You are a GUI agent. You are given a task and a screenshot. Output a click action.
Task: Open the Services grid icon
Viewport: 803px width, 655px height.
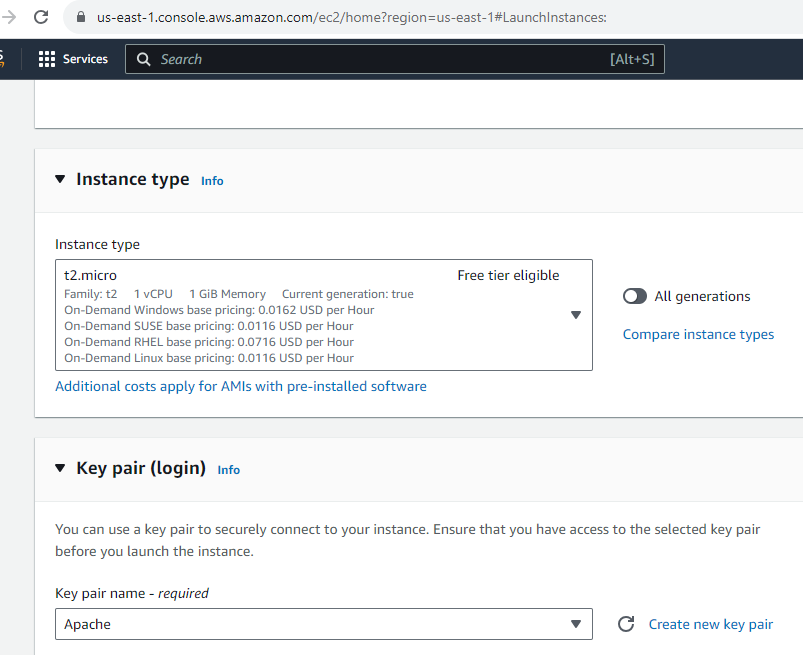tap(47, 59)
